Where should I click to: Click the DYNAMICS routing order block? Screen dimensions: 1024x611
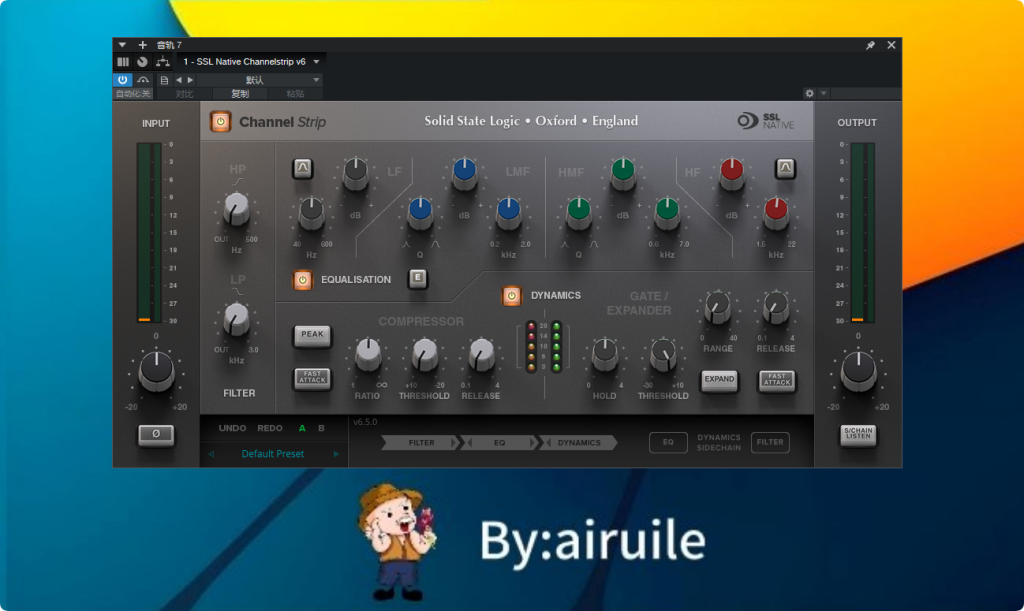tap(579, 443)
